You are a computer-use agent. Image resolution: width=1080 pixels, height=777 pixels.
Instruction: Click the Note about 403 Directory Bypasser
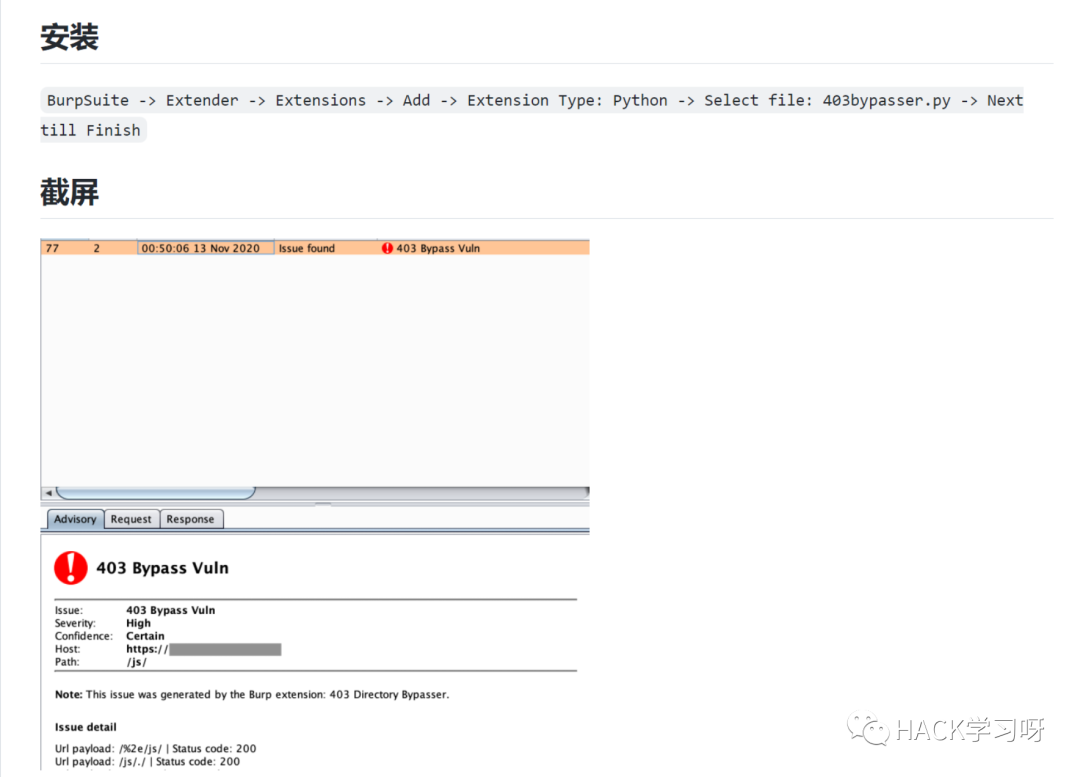252,694
